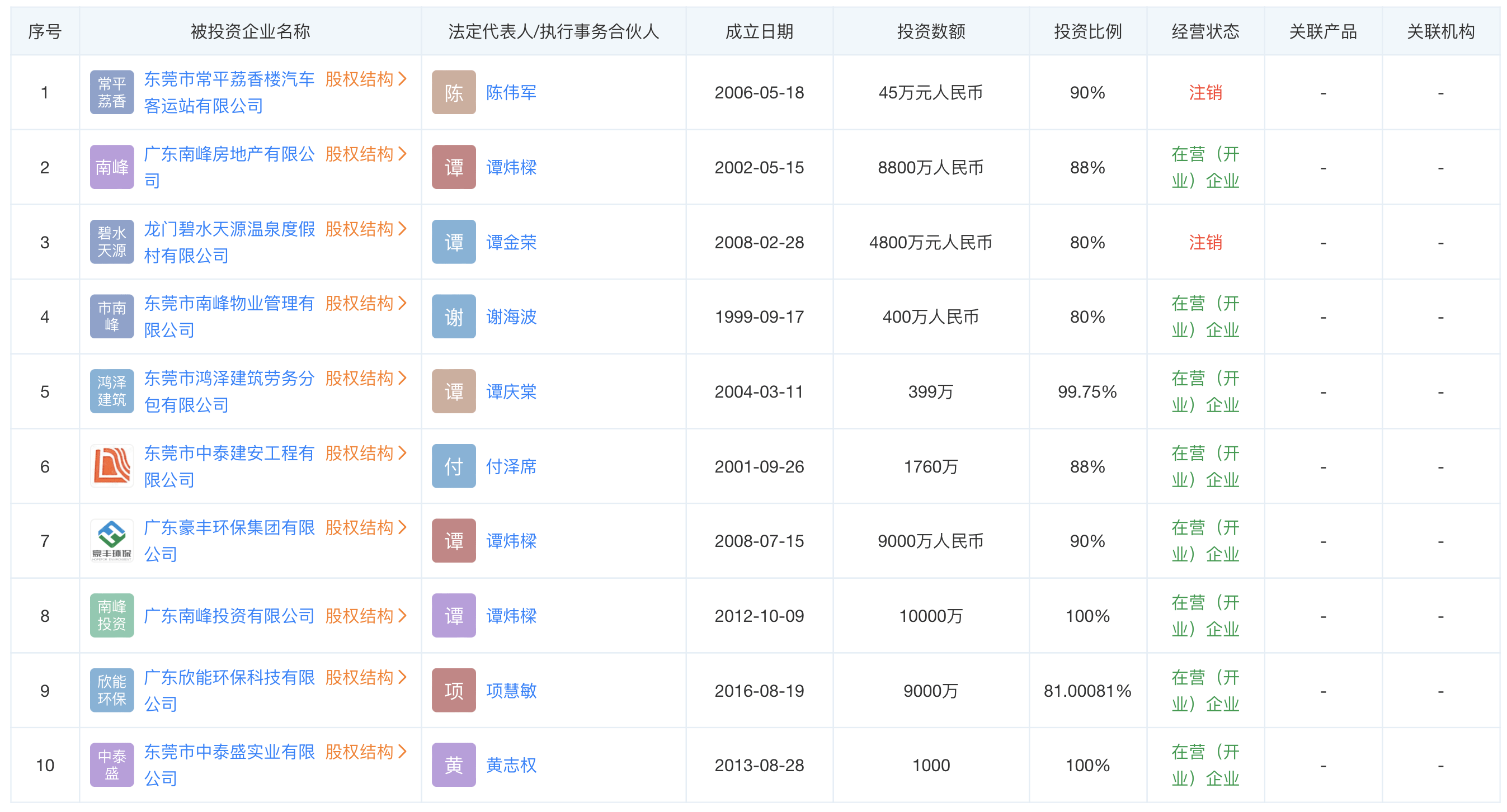1507x812 pixels.
Task: Click the red 中泰建安 company logo
Action: click(x=112, y=466)
